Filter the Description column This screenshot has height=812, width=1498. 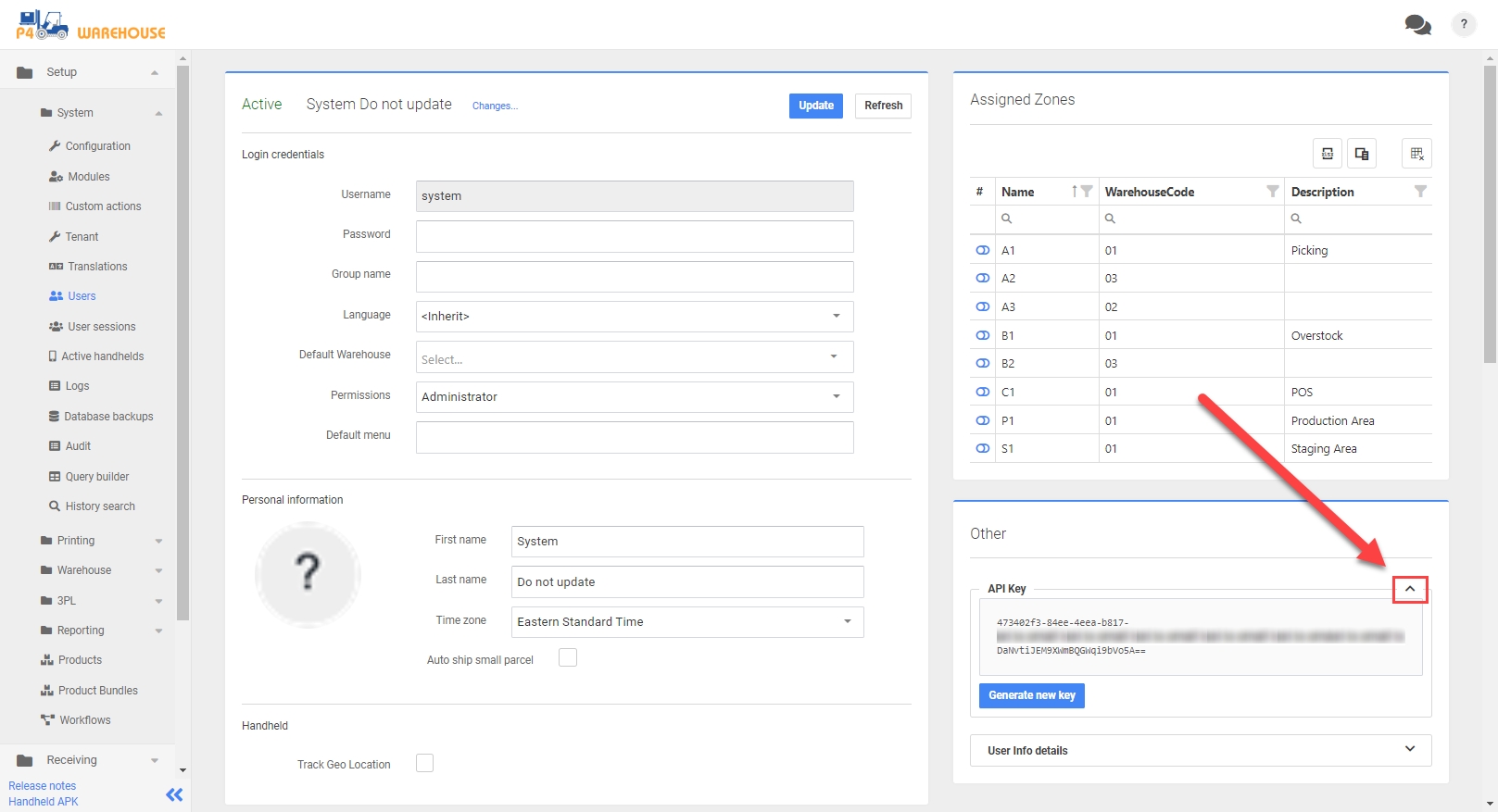tap(1420, 192)
